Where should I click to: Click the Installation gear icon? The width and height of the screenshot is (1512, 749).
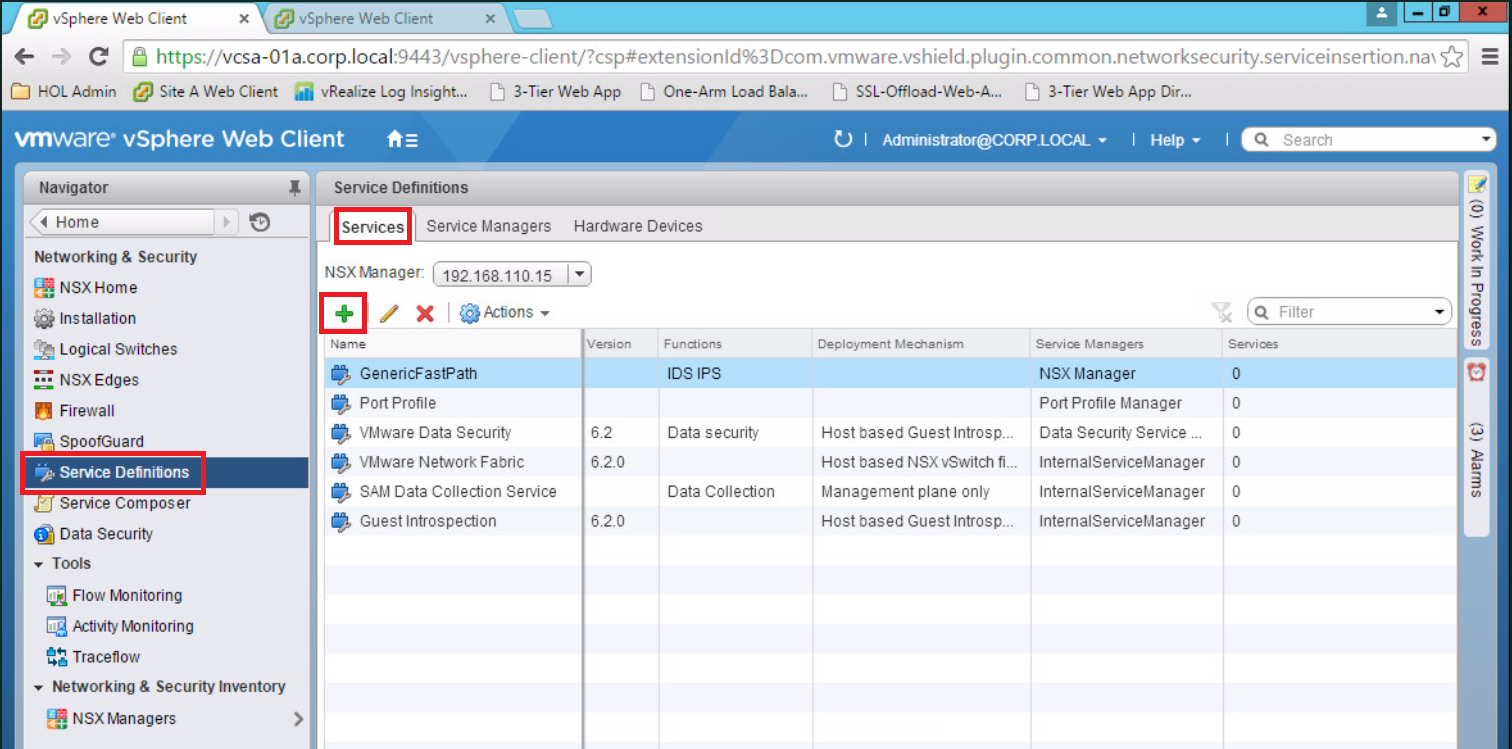click(44, 319)
